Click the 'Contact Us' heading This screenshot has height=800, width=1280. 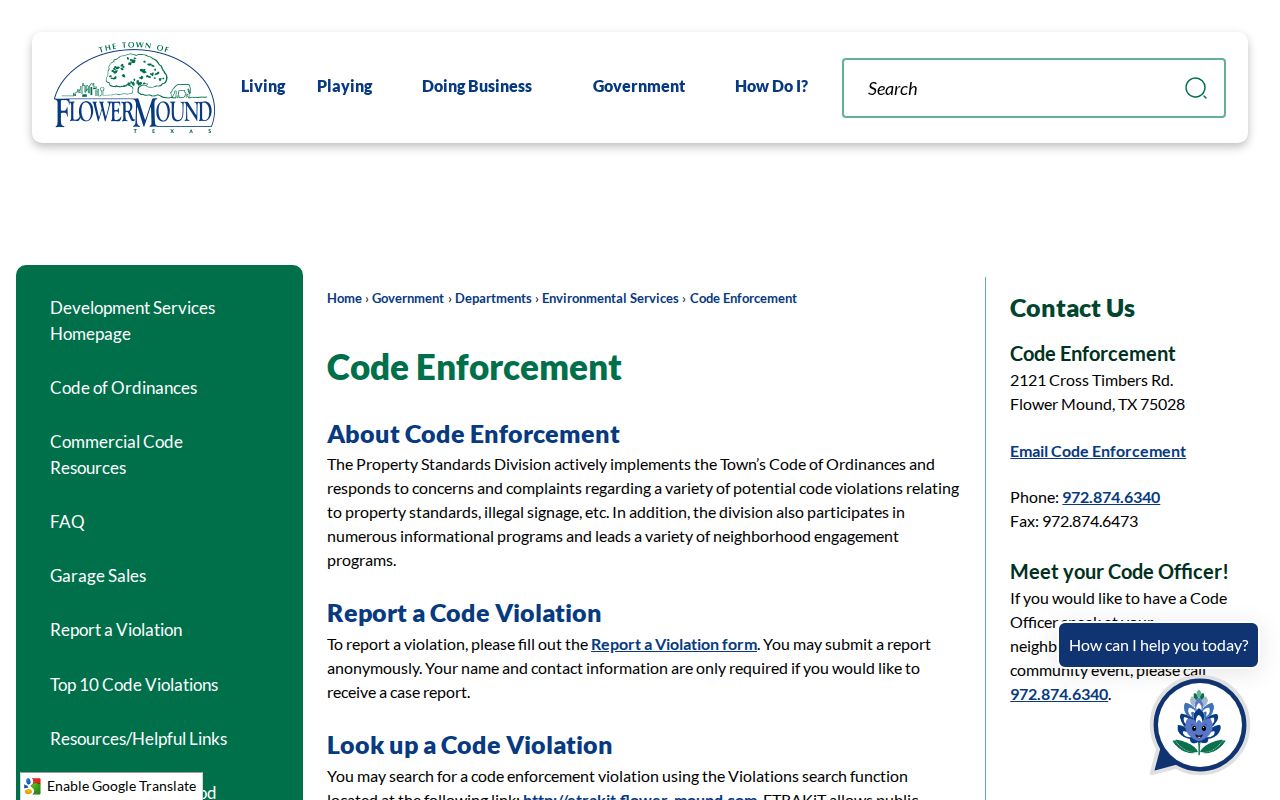click(x=1072, y=308)
